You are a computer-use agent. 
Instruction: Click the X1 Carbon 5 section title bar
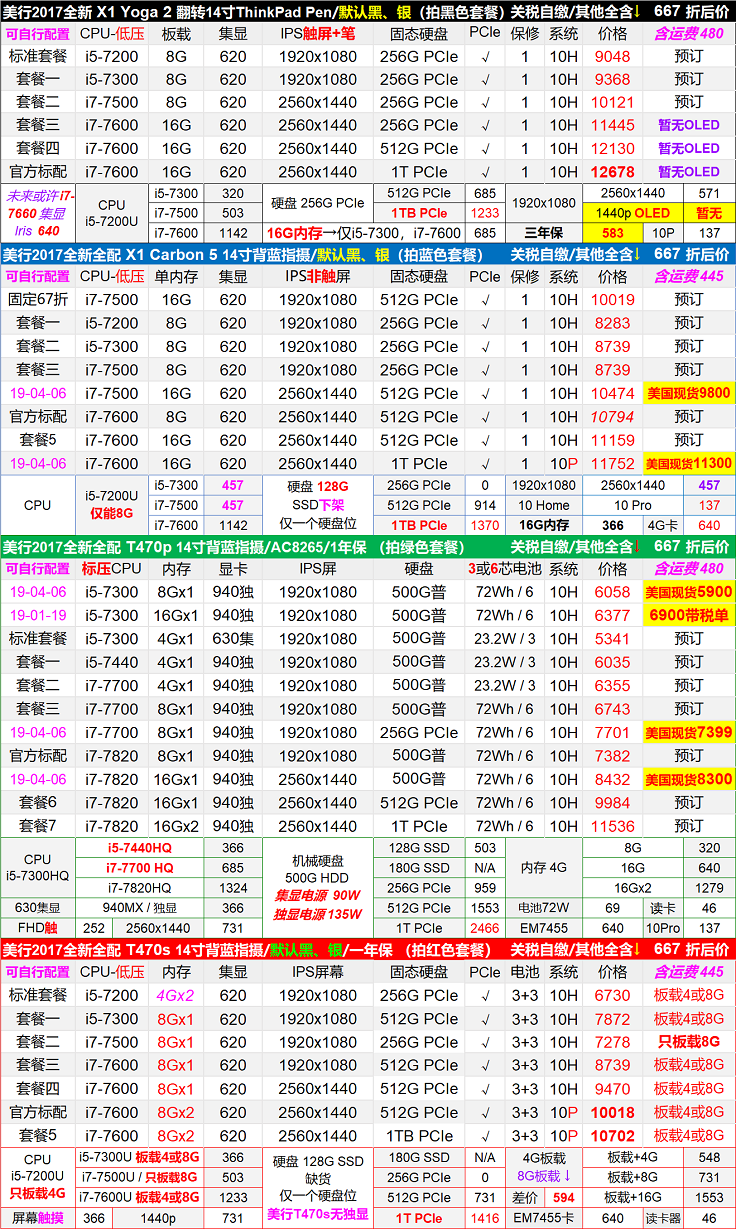tap(368, 254)
